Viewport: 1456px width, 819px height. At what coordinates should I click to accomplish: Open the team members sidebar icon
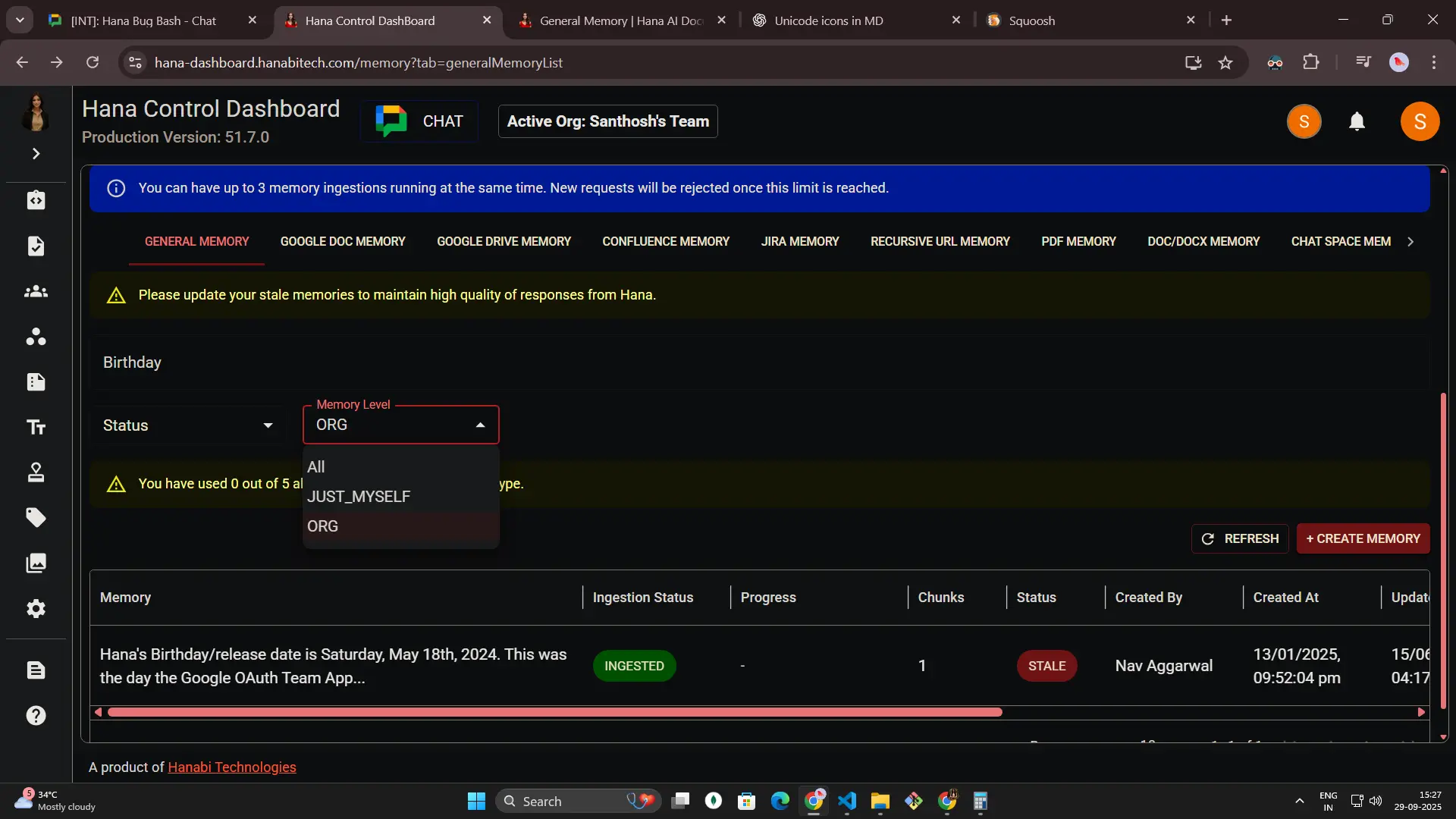click(x=36, y=291)
